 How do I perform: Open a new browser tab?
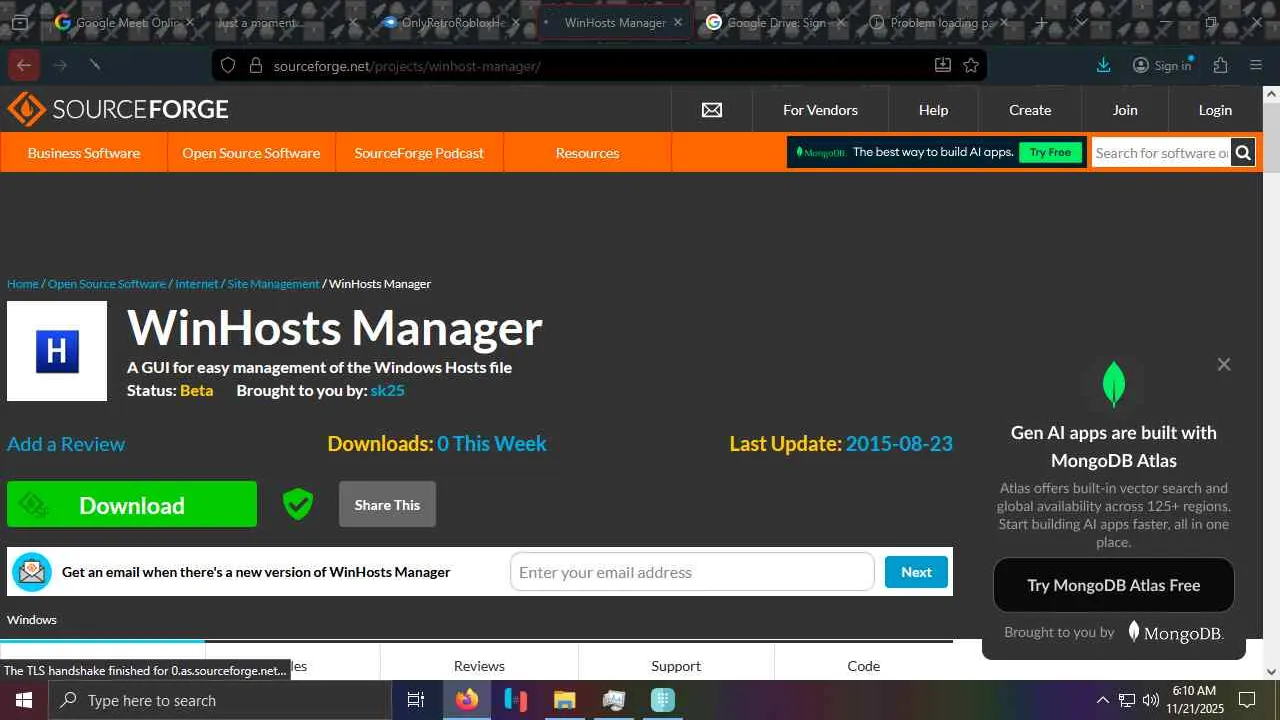click(1041, 22)
